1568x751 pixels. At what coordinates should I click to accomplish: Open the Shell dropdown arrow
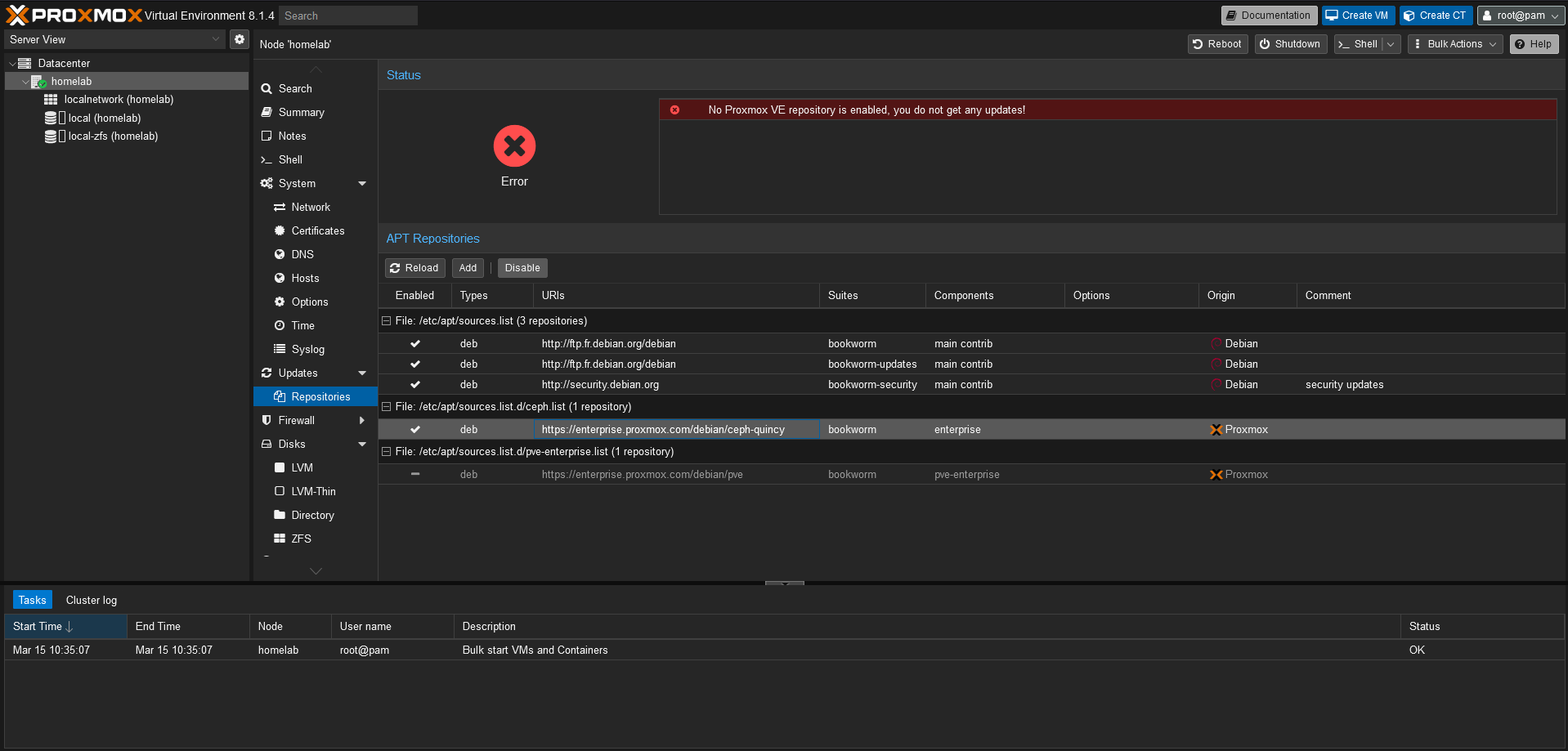[1390, 44]
